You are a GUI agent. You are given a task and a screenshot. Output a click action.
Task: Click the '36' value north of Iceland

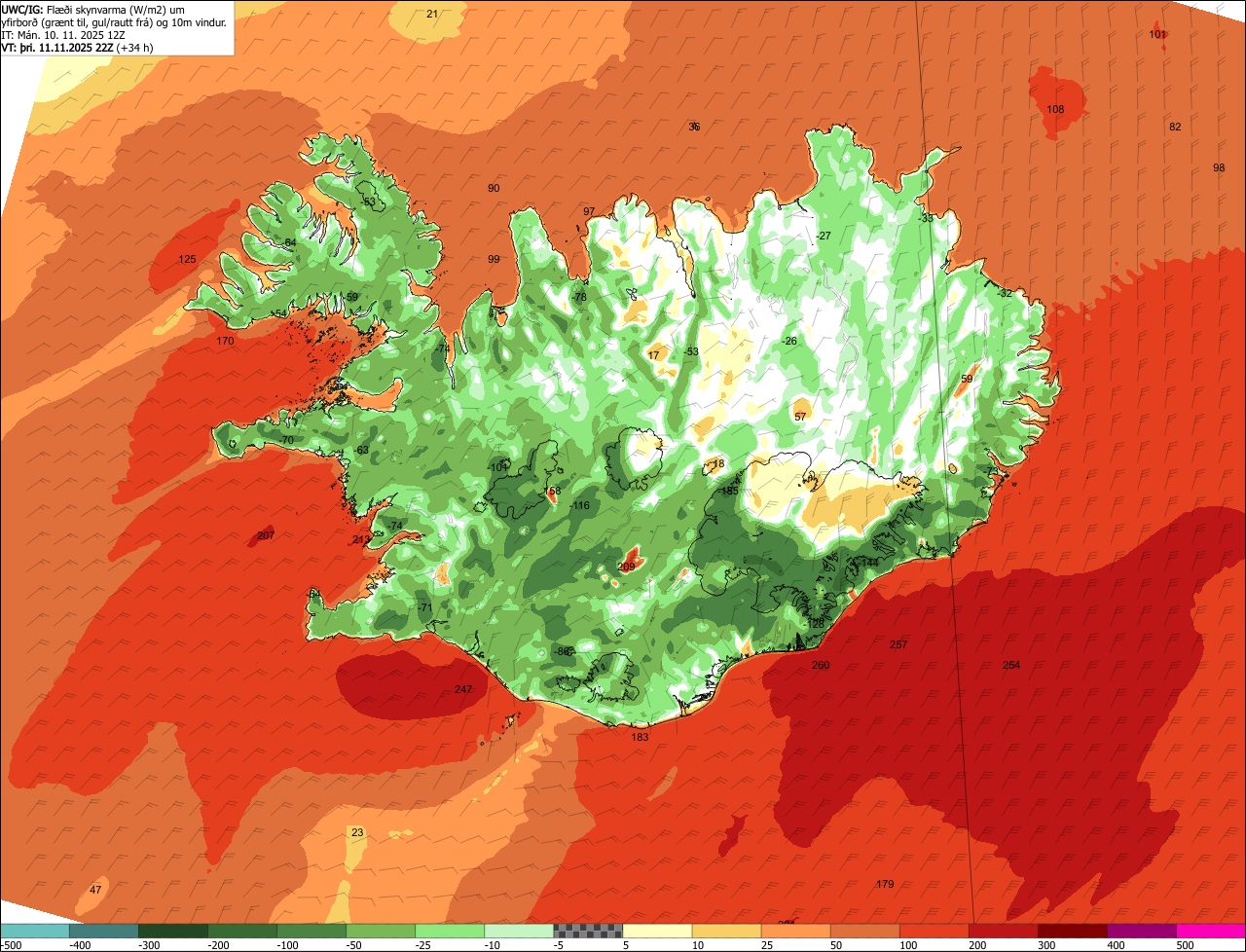tap(694, 127)
